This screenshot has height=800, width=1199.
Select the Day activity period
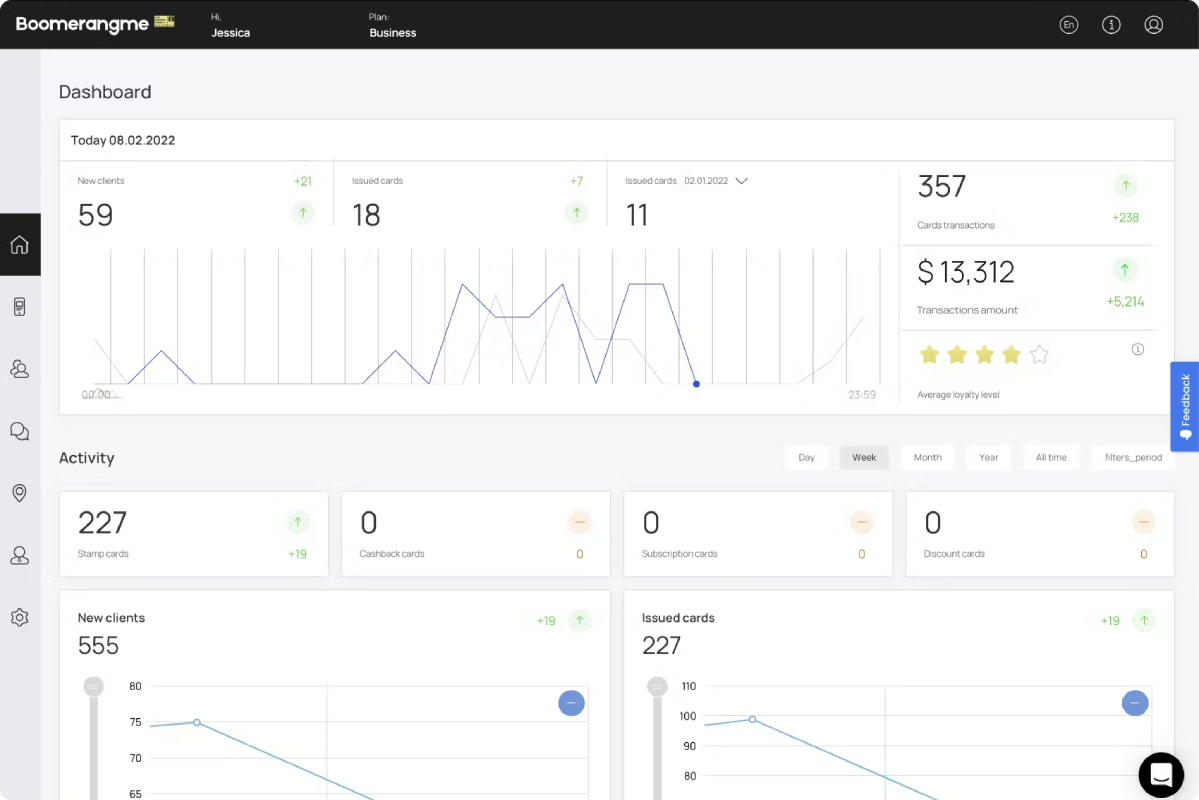point(807,457)
